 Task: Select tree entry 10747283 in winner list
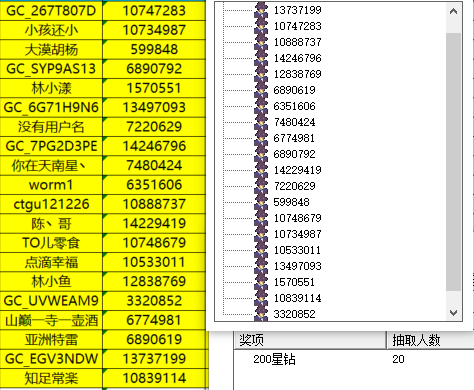[297, 26]
